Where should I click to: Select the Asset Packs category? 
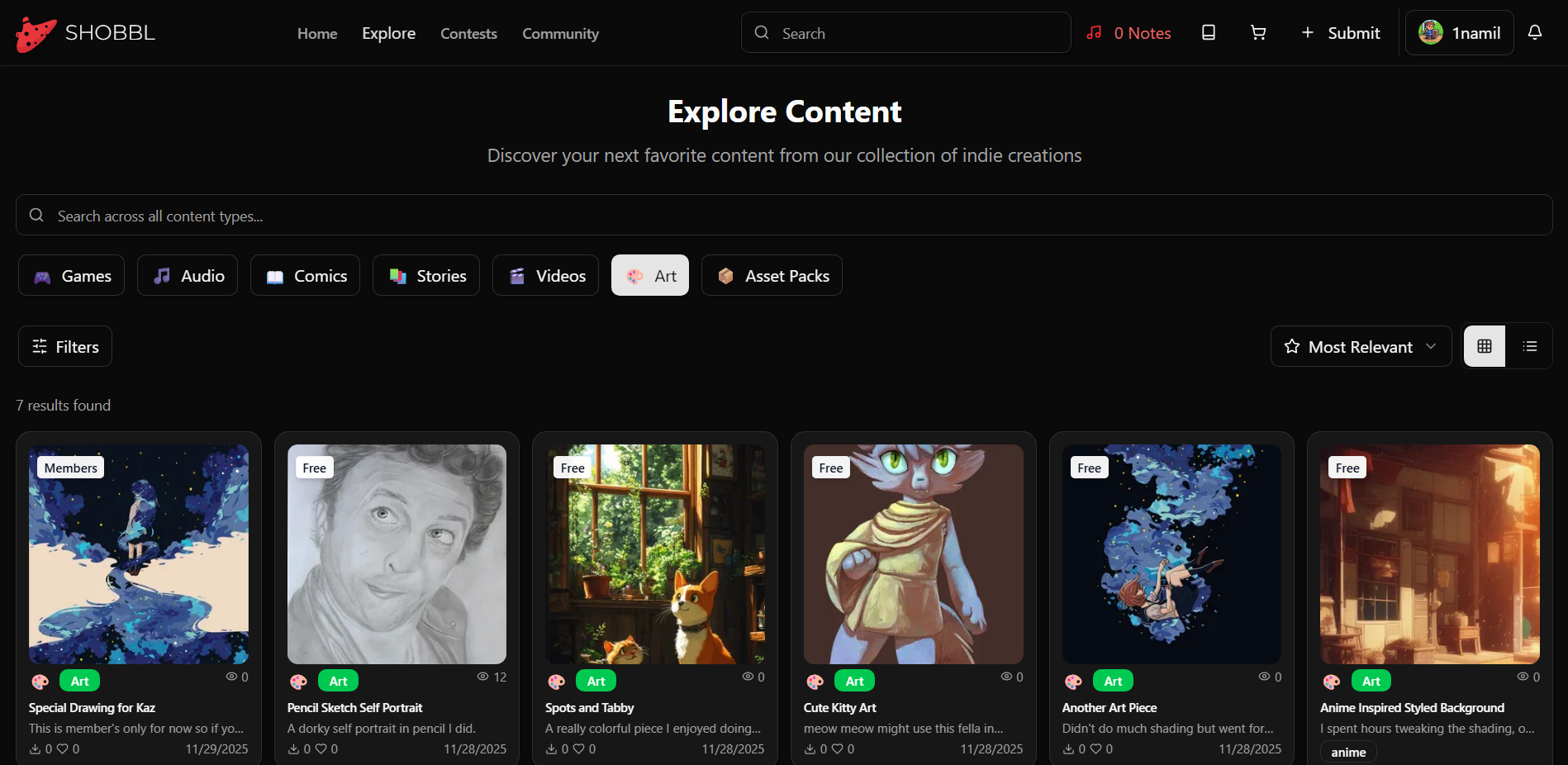[x=772, y=276]
